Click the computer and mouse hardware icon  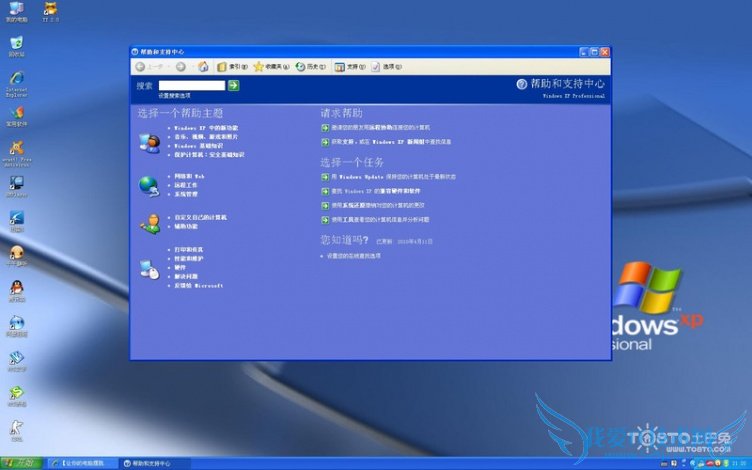(x=150, y=269)
